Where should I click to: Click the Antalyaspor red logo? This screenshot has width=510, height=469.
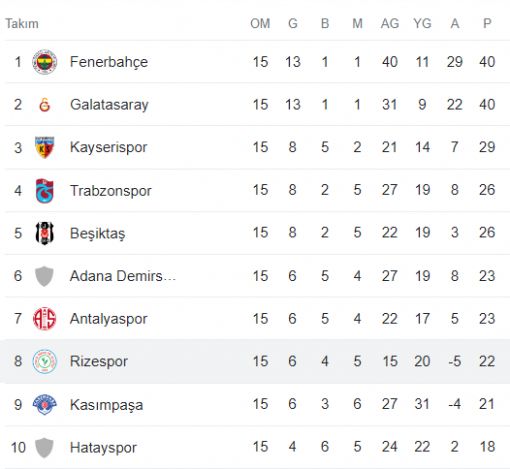[44, 319]
